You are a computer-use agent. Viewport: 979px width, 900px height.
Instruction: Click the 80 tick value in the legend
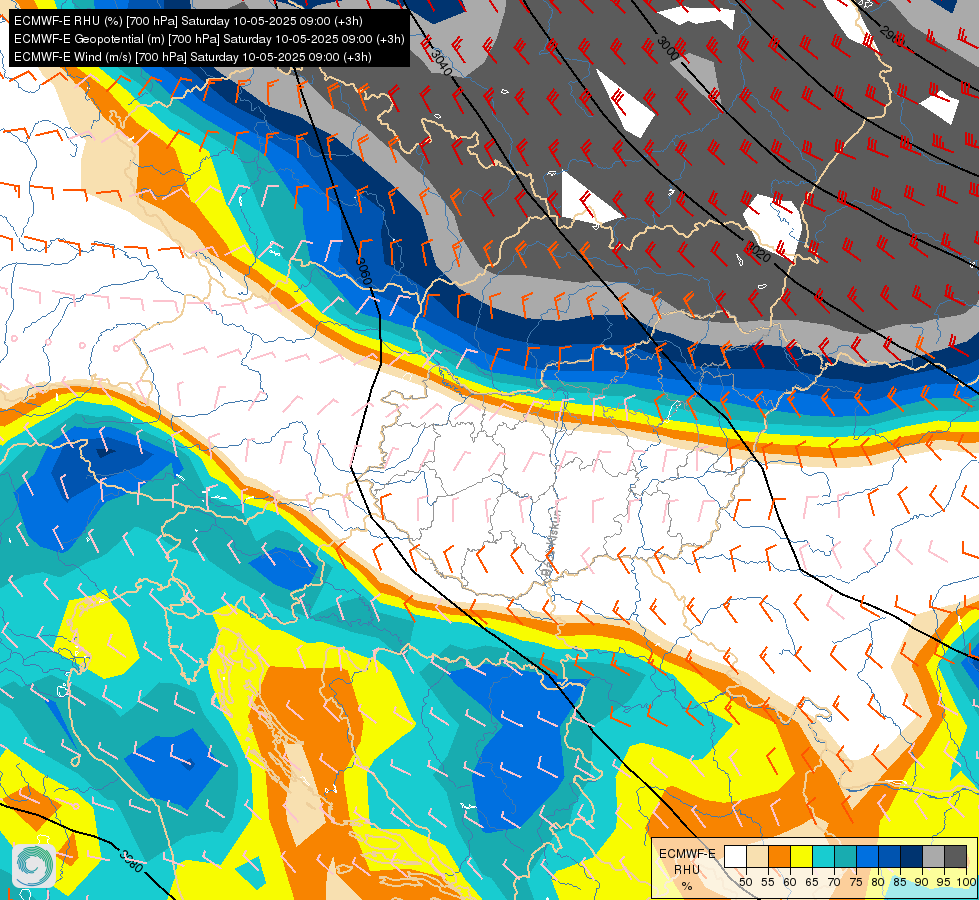[878, 882]
